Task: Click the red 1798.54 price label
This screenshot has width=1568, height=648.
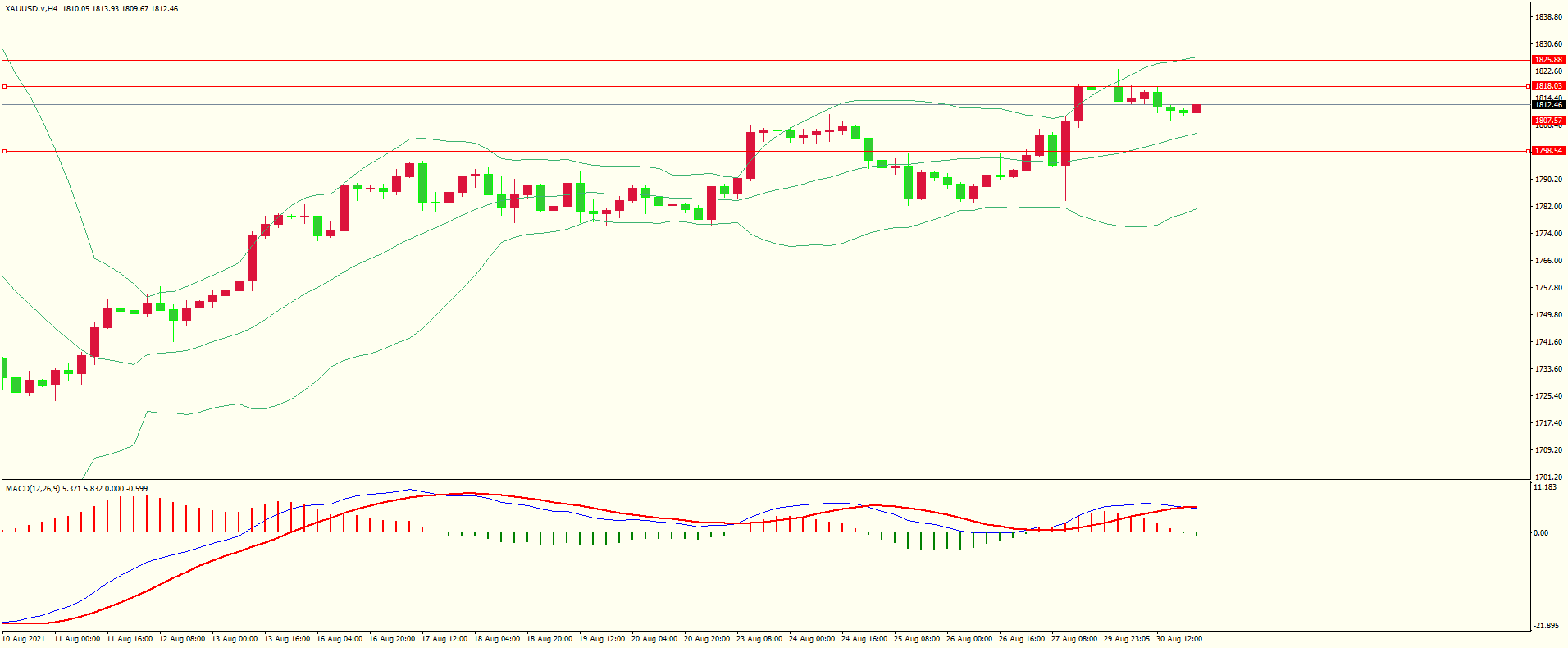Action: [1548, 151]
